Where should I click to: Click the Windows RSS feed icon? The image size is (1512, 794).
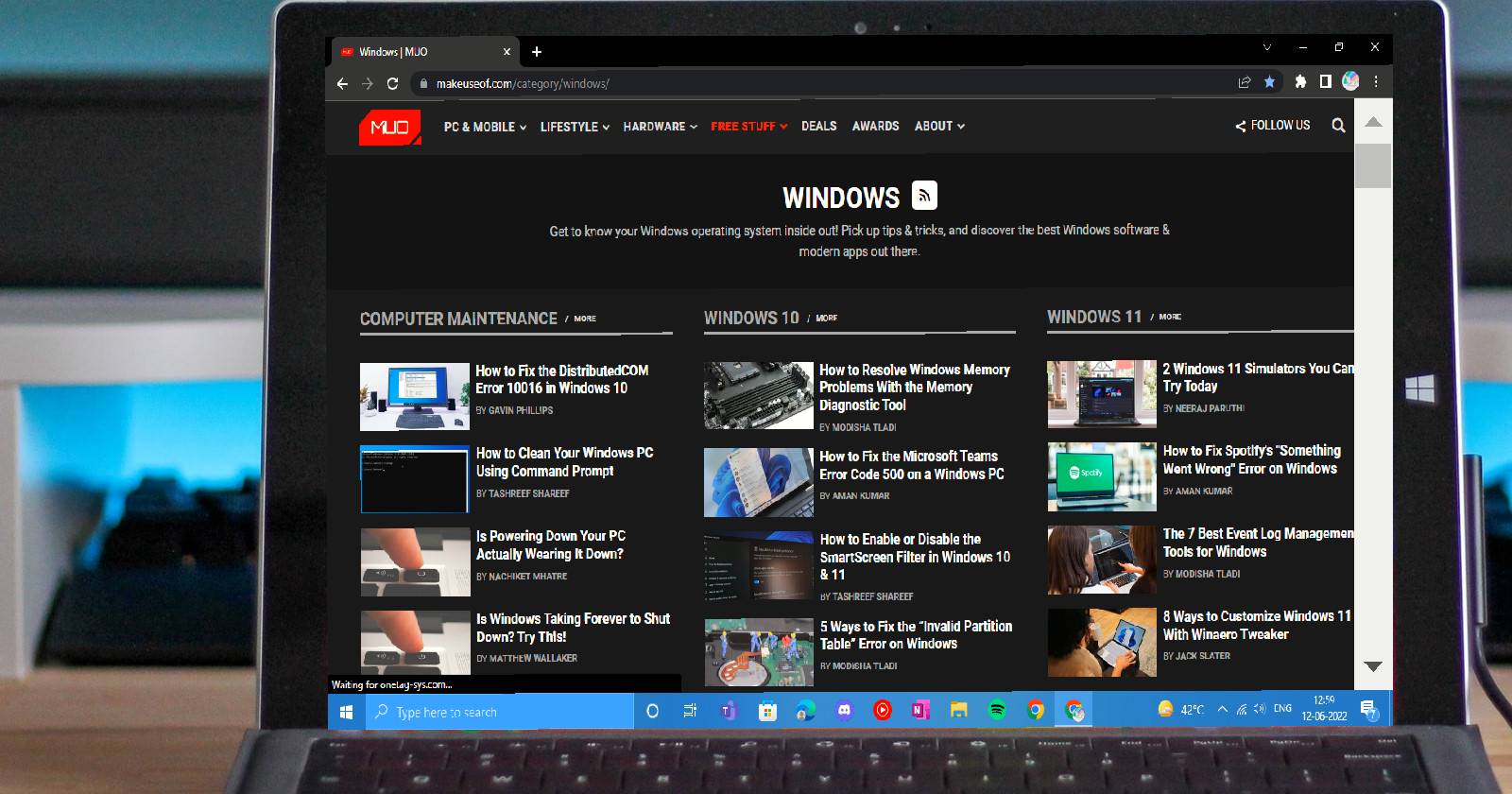(x=924, y=196)
